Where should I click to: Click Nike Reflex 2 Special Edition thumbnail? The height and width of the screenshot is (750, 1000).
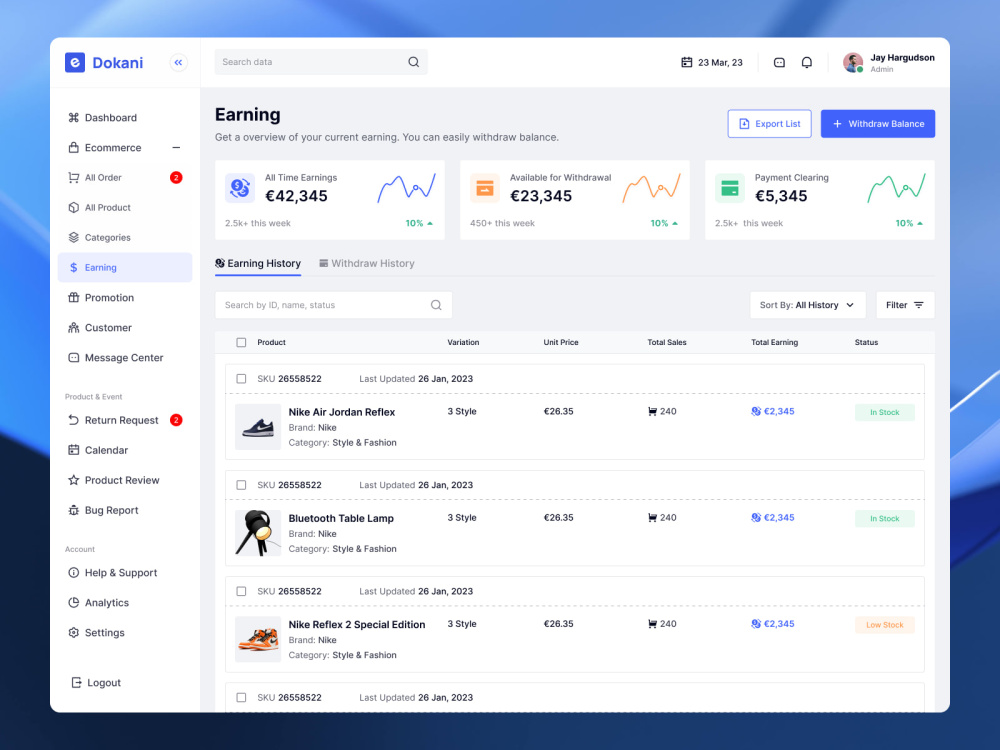click(x=258, y=639)
